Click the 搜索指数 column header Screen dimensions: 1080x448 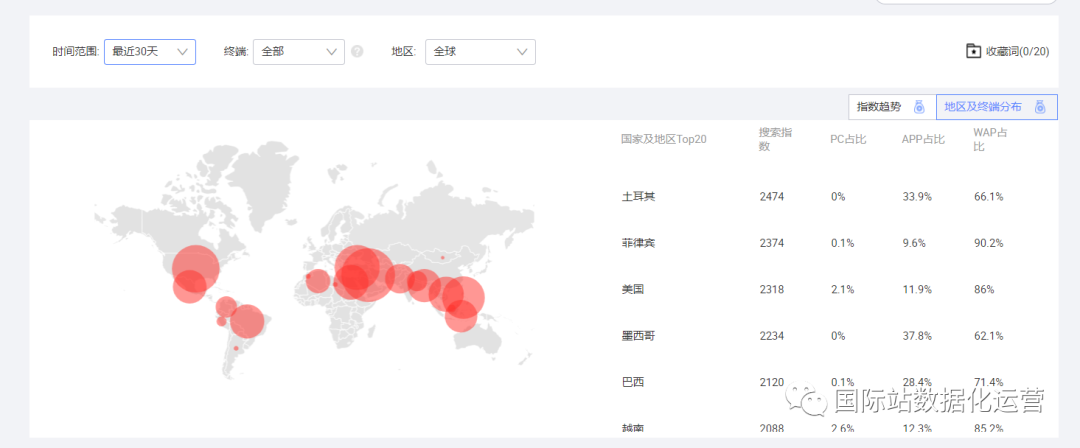point(775,139)
